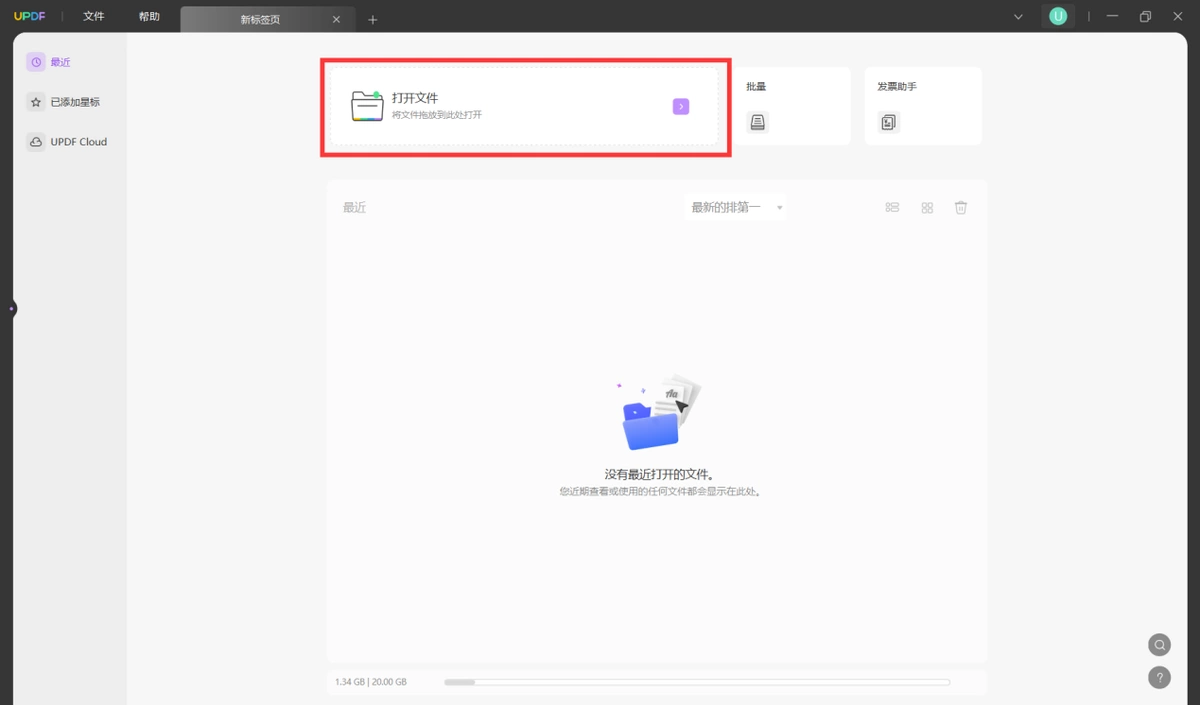Click the trash icon to clear recents
The height and width of the screenshot is (705, 1200).
(x=961, y=207)
